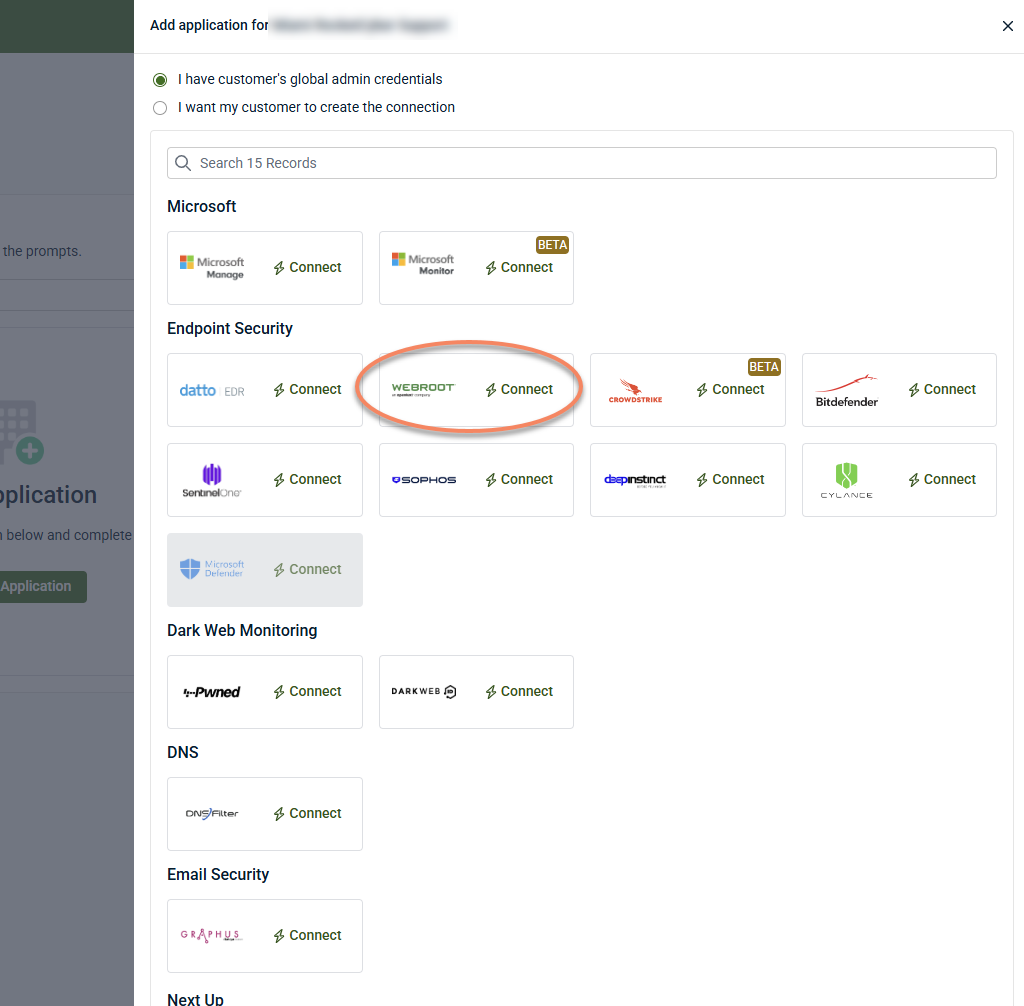
Task: Click the BETA badge on CrowdStrike
Action: pos(763,367)
